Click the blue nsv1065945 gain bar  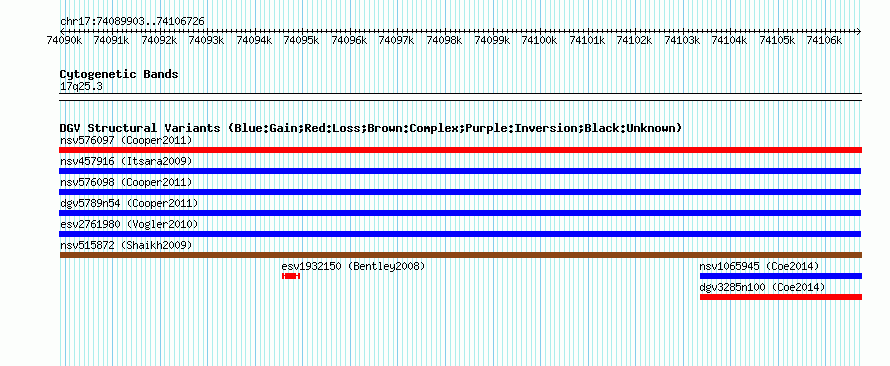(x=781, y=276)
